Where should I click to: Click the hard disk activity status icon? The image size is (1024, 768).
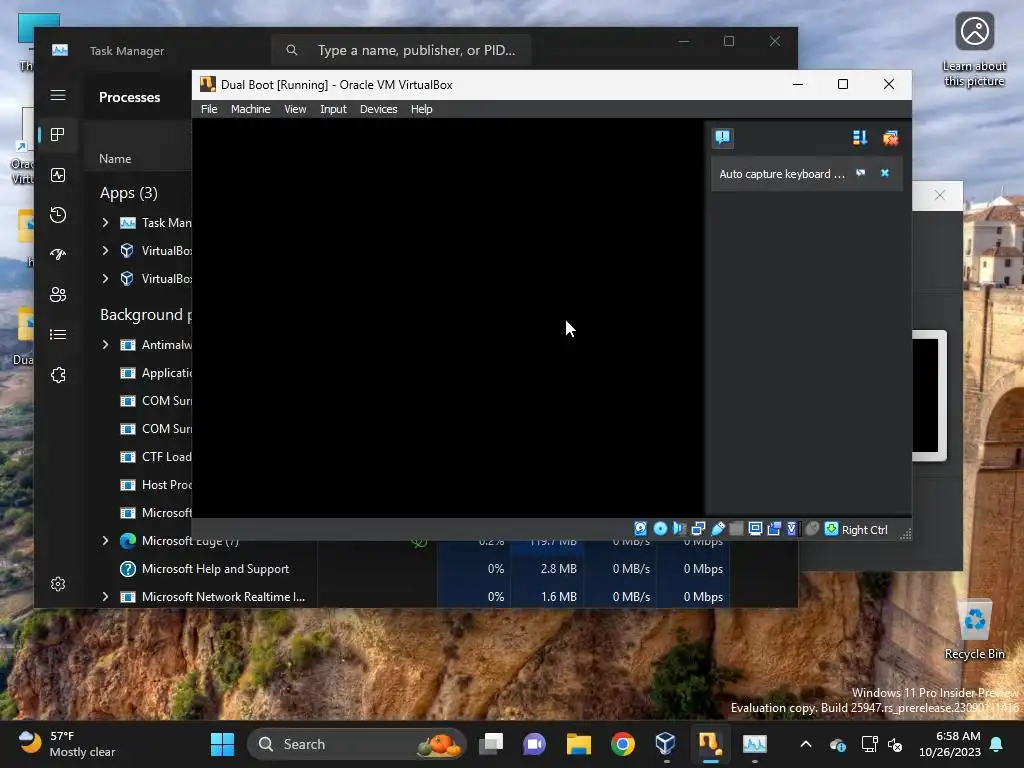coord(641,528)
